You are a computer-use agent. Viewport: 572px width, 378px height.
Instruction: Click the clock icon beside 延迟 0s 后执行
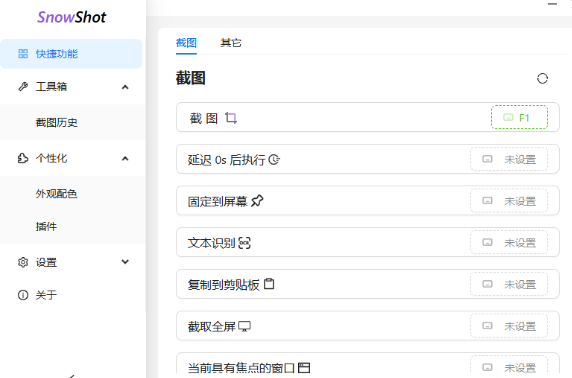(x=274, y=160)
